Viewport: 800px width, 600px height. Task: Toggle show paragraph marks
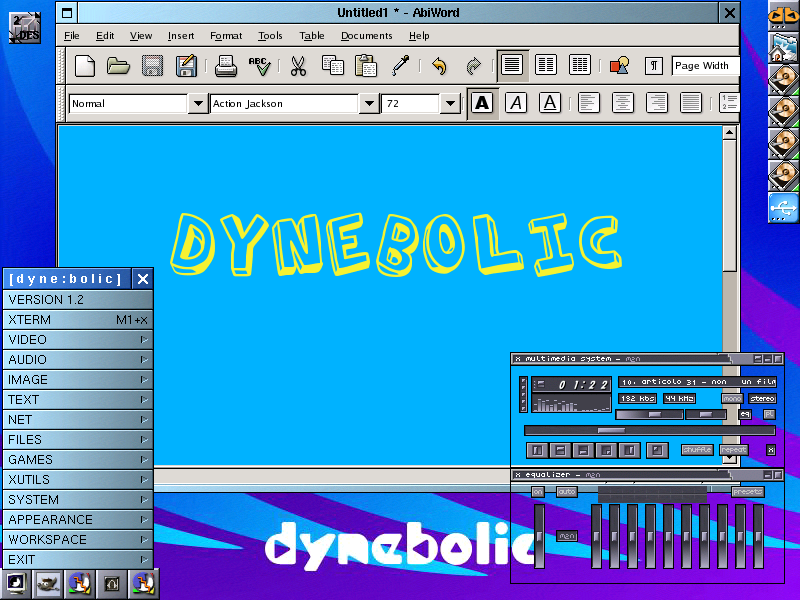[x=654, y=66]
